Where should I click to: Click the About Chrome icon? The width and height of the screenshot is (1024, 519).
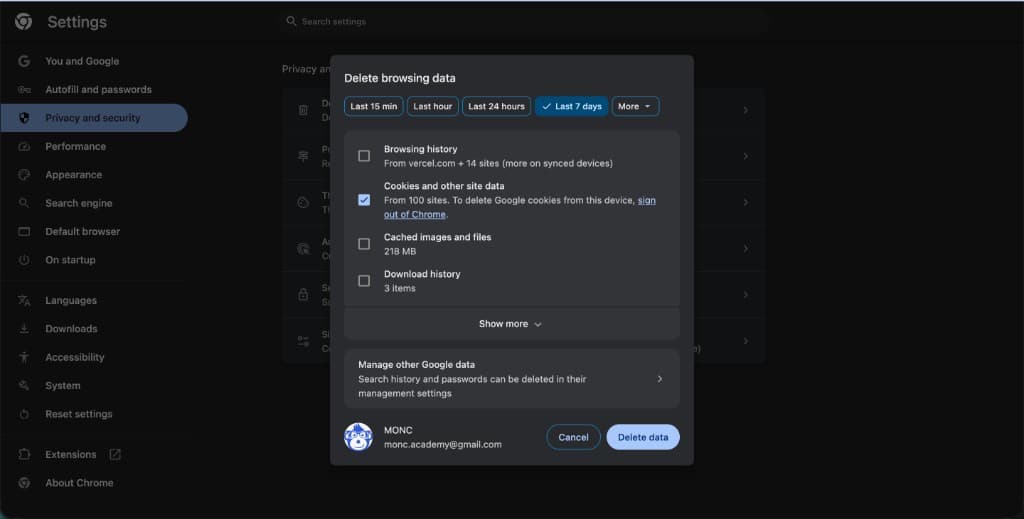coord(24,483)
